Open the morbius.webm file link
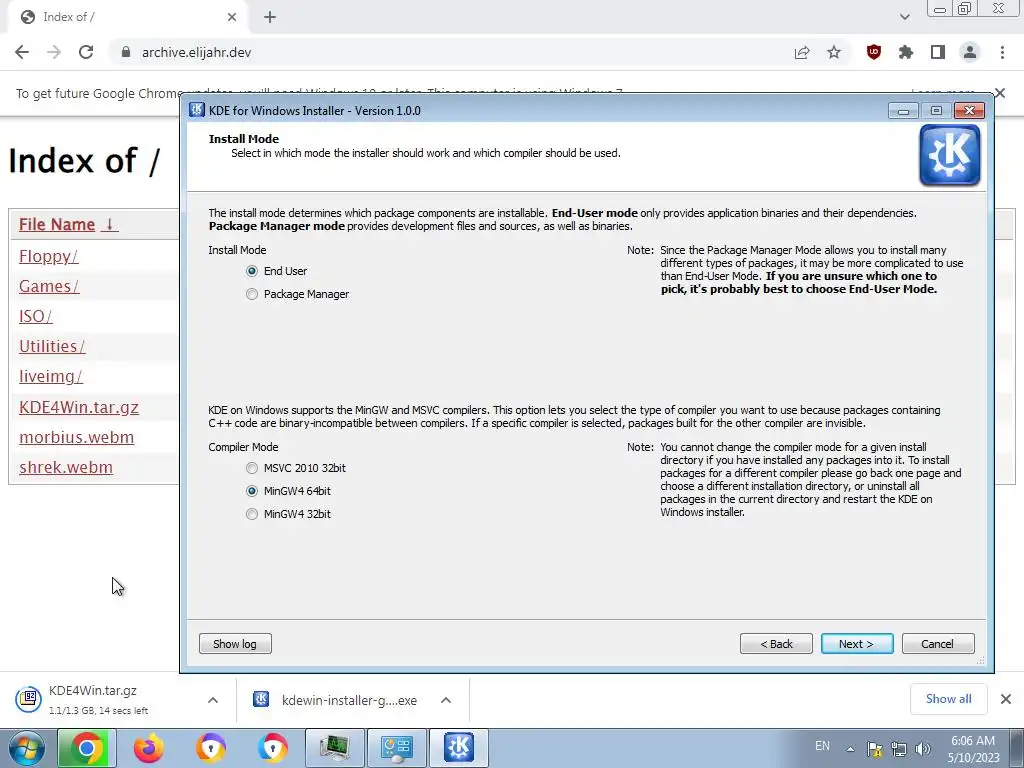 76,437
